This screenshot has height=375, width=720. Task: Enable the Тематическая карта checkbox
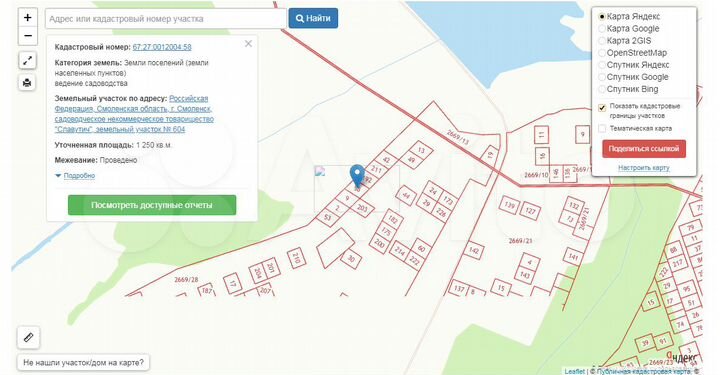click(x=602, y=129)
